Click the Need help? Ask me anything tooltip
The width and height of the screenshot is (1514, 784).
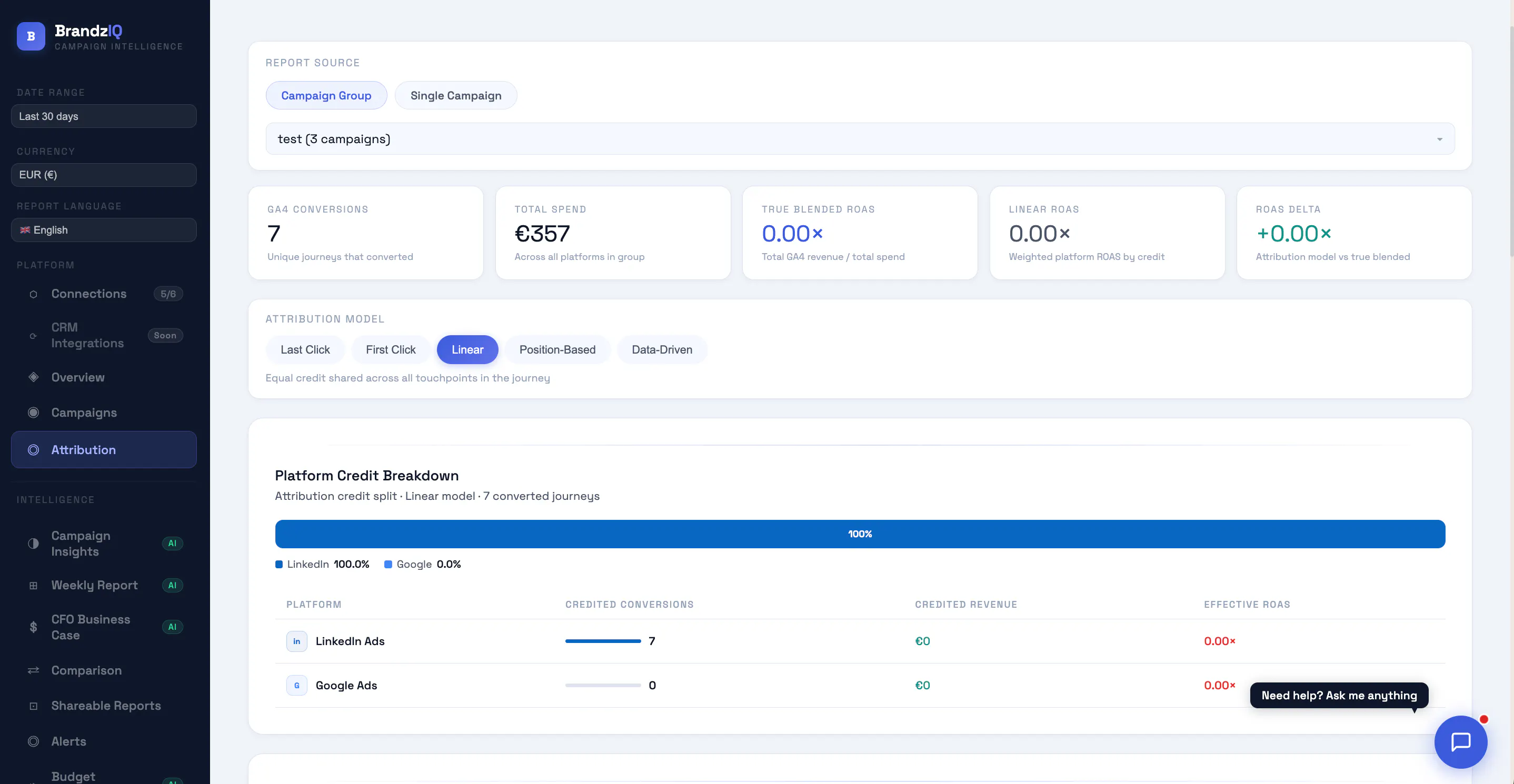[x=1339, y=696]
